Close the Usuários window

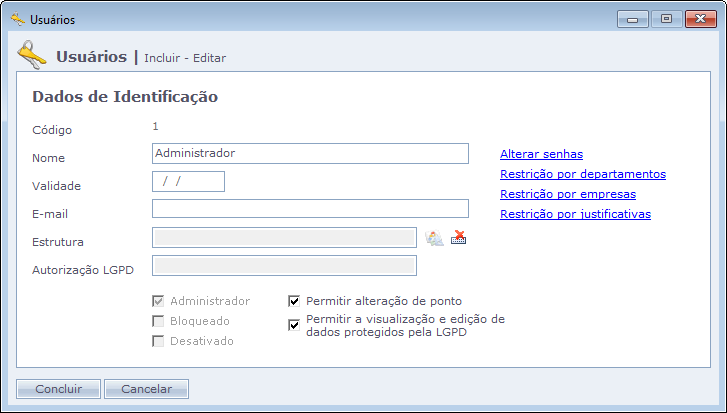695,18
